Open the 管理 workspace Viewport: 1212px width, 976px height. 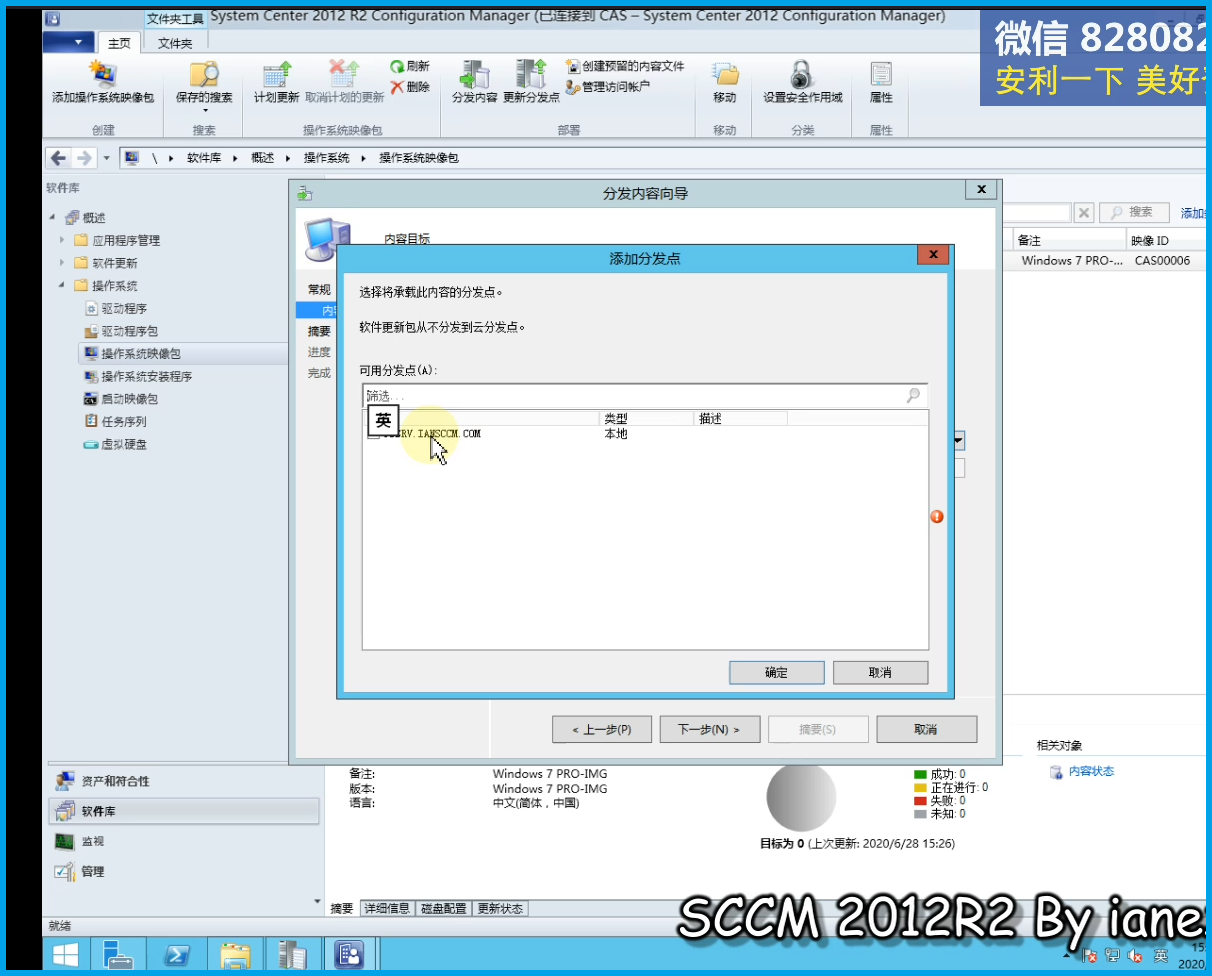[184, 871]
